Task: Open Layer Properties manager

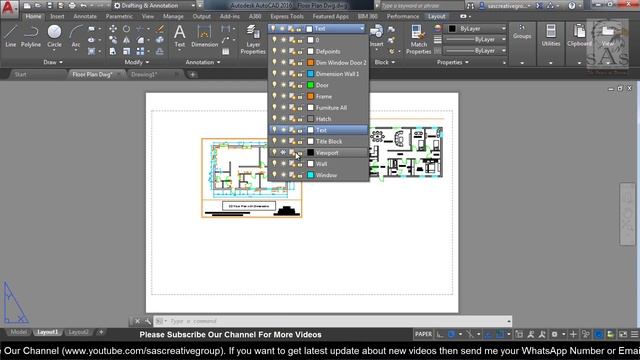Action: pos(253,39)
